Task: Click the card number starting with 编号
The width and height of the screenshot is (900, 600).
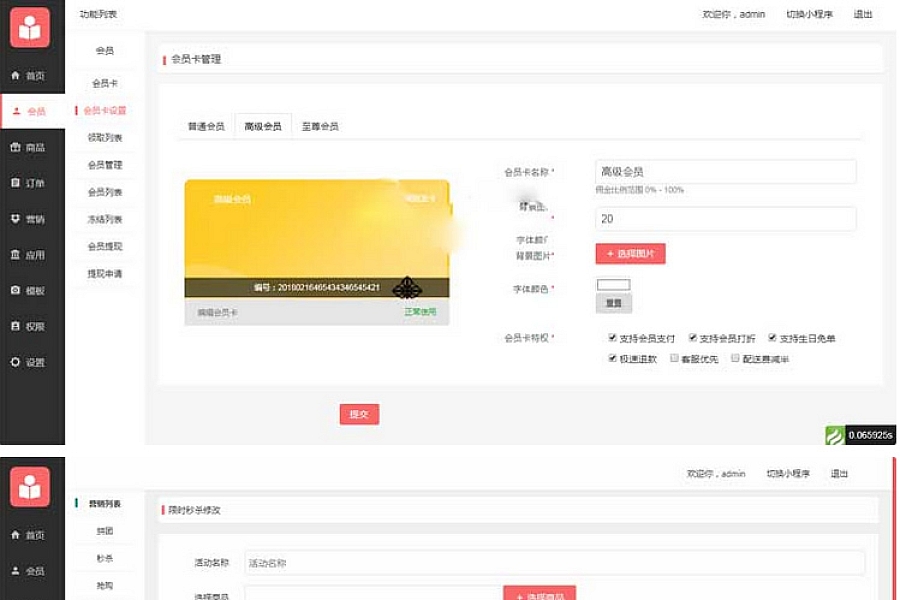Action: tap(317, 287)
